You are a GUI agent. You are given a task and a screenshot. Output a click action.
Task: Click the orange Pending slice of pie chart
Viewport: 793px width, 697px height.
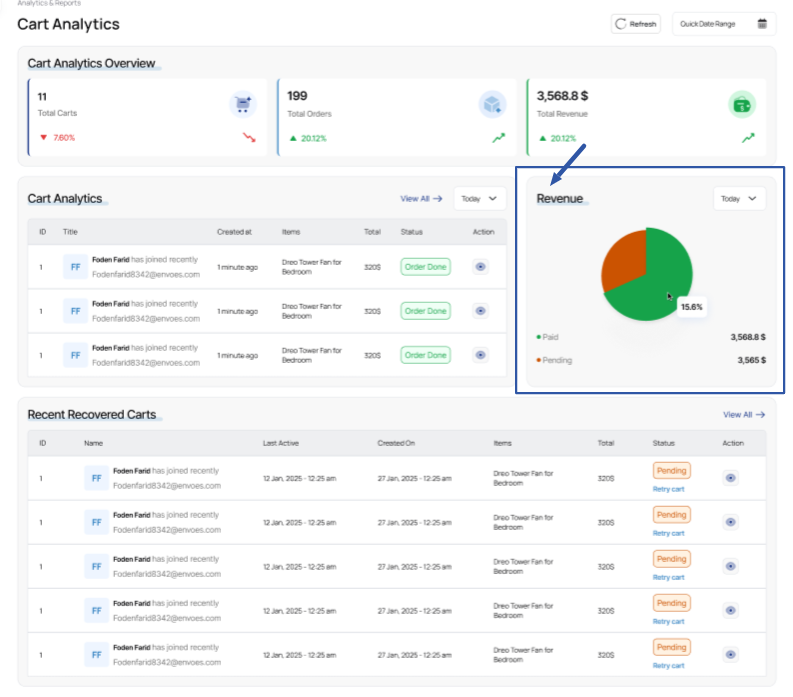622,265
